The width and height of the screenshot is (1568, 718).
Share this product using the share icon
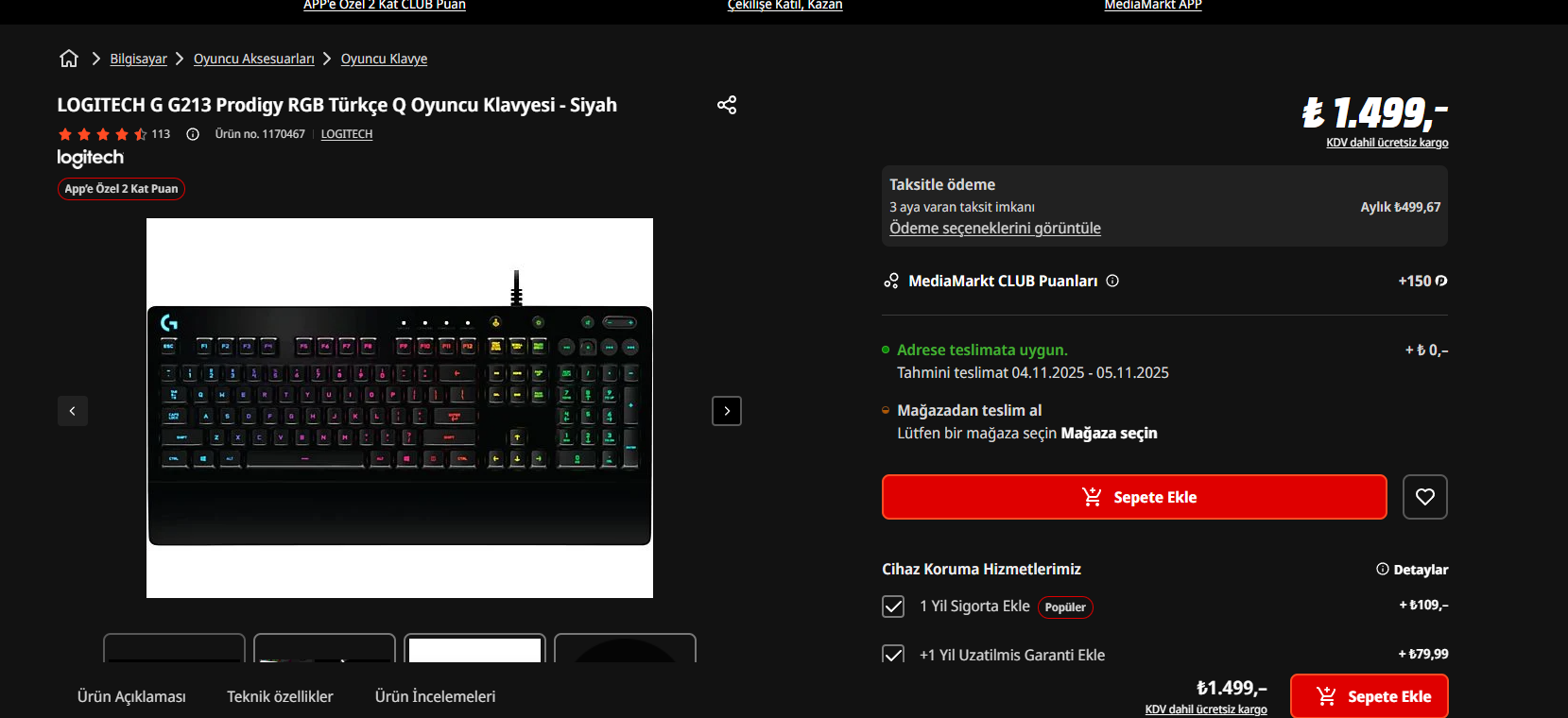pos(727,105)
